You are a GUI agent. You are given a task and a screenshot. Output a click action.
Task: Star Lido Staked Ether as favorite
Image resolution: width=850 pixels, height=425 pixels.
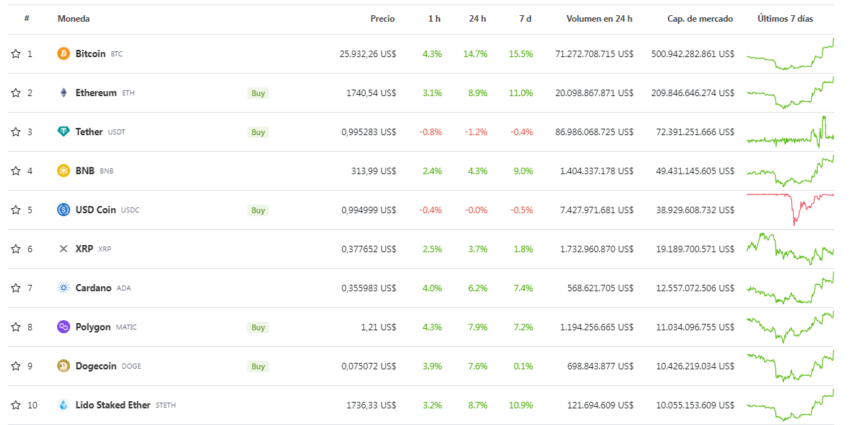(15, 405)
